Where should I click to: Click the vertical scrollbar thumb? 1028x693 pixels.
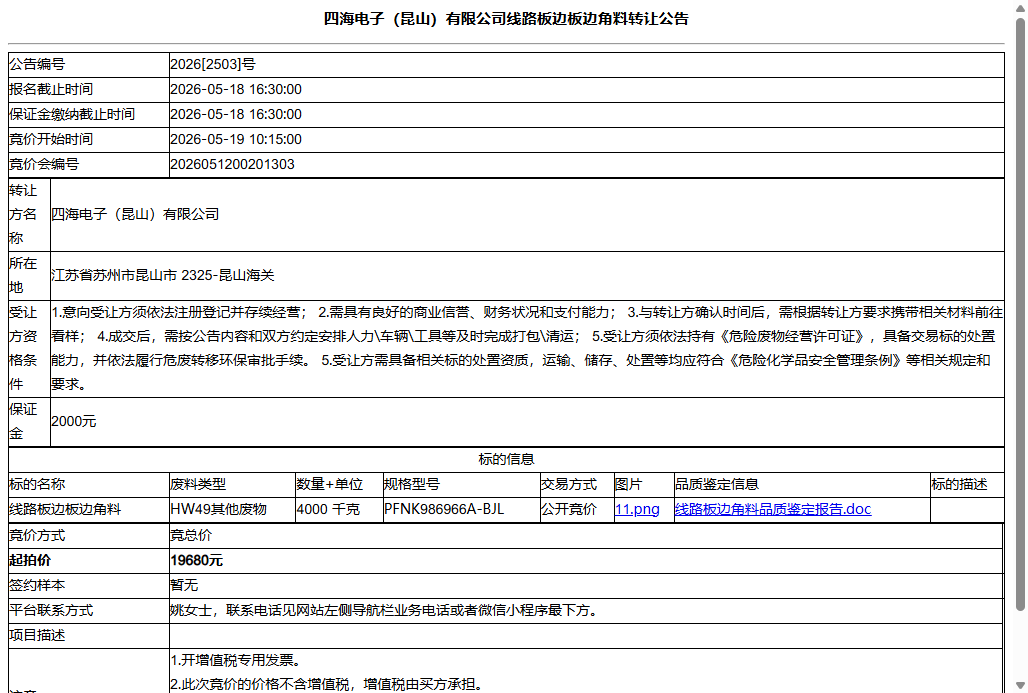tap(1020, 315)
